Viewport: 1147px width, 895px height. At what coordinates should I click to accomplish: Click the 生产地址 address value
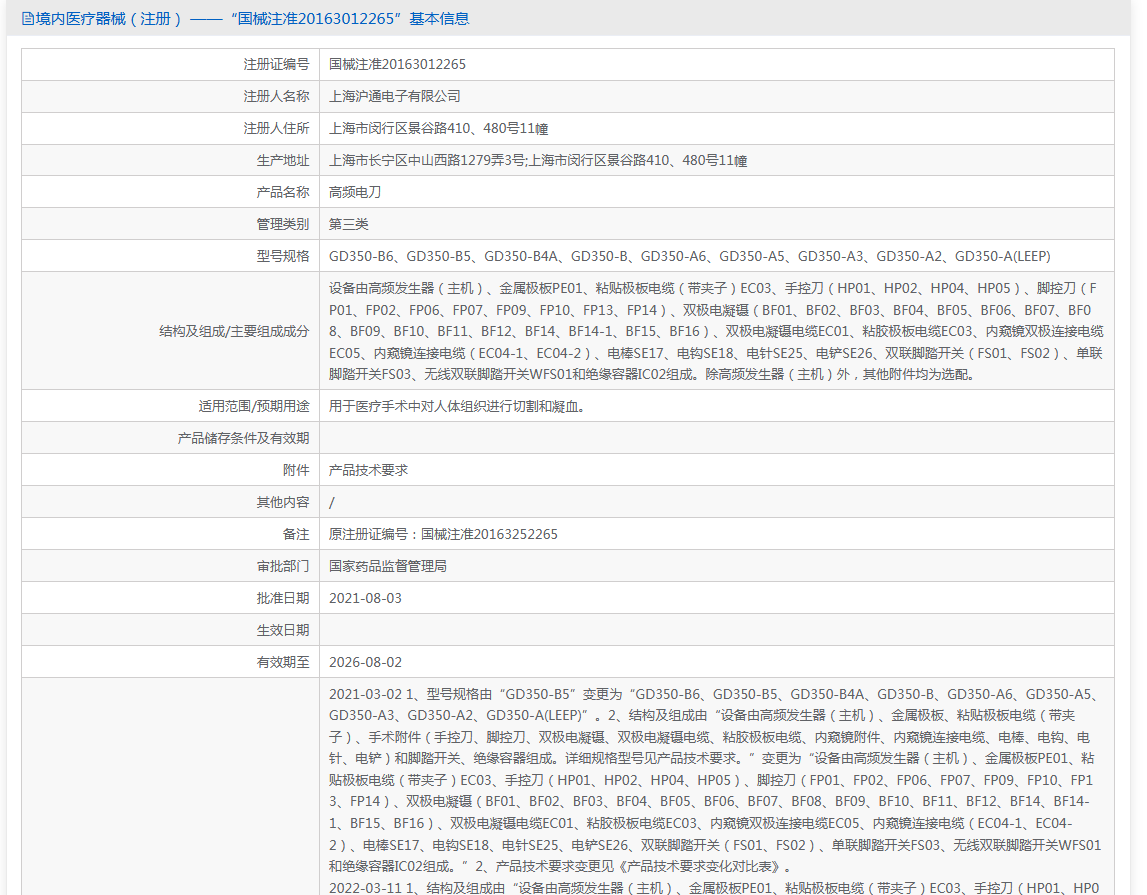(538, 160)
